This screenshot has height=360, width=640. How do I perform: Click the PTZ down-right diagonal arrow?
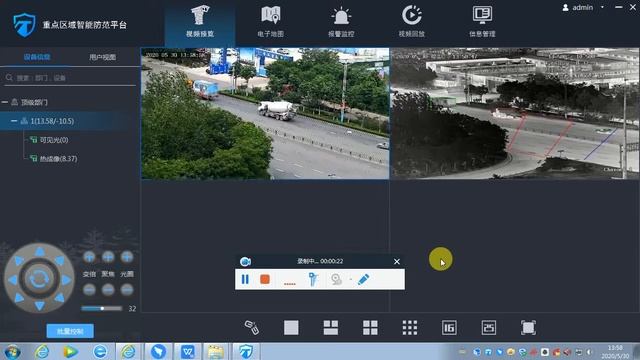tap(60, 298)
